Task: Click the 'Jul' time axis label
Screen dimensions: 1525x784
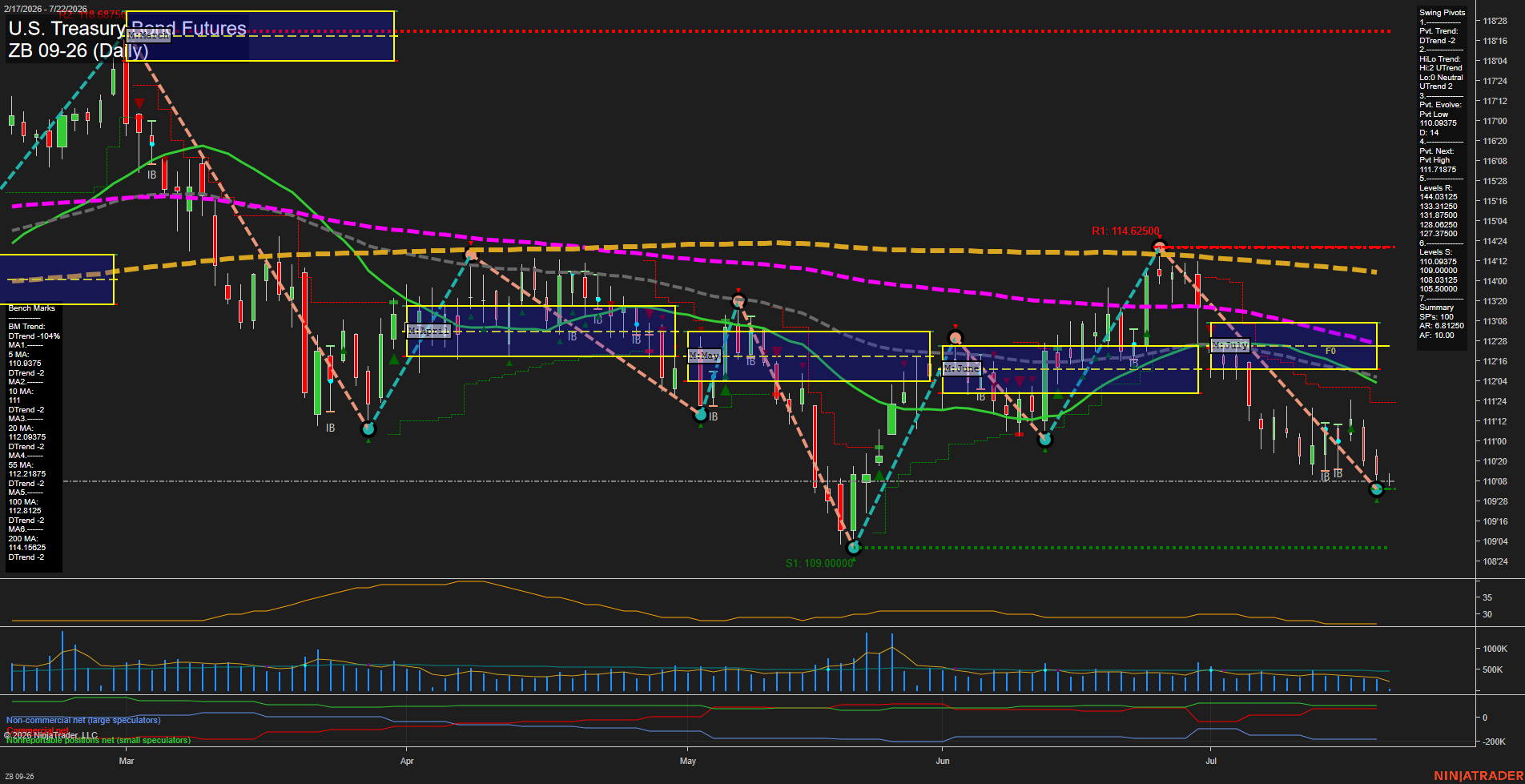Action: [x=1211, y=761]
